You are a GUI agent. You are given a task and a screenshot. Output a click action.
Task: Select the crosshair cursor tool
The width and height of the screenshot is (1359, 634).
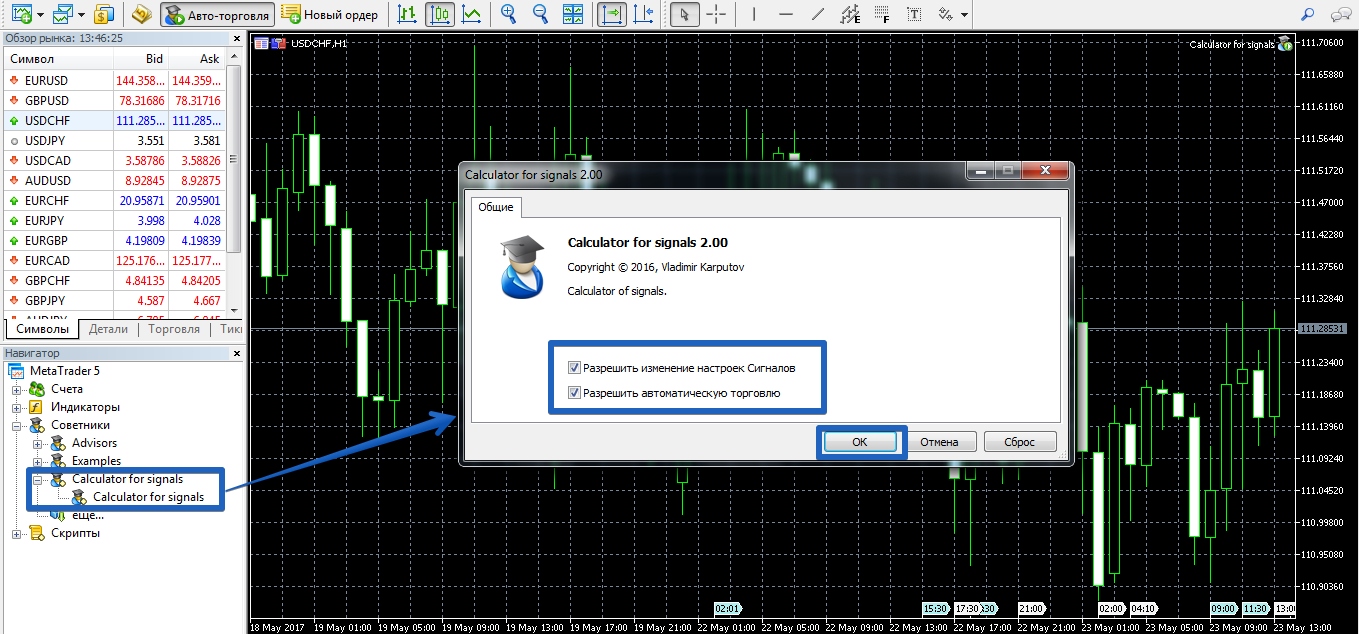(716, 14)
